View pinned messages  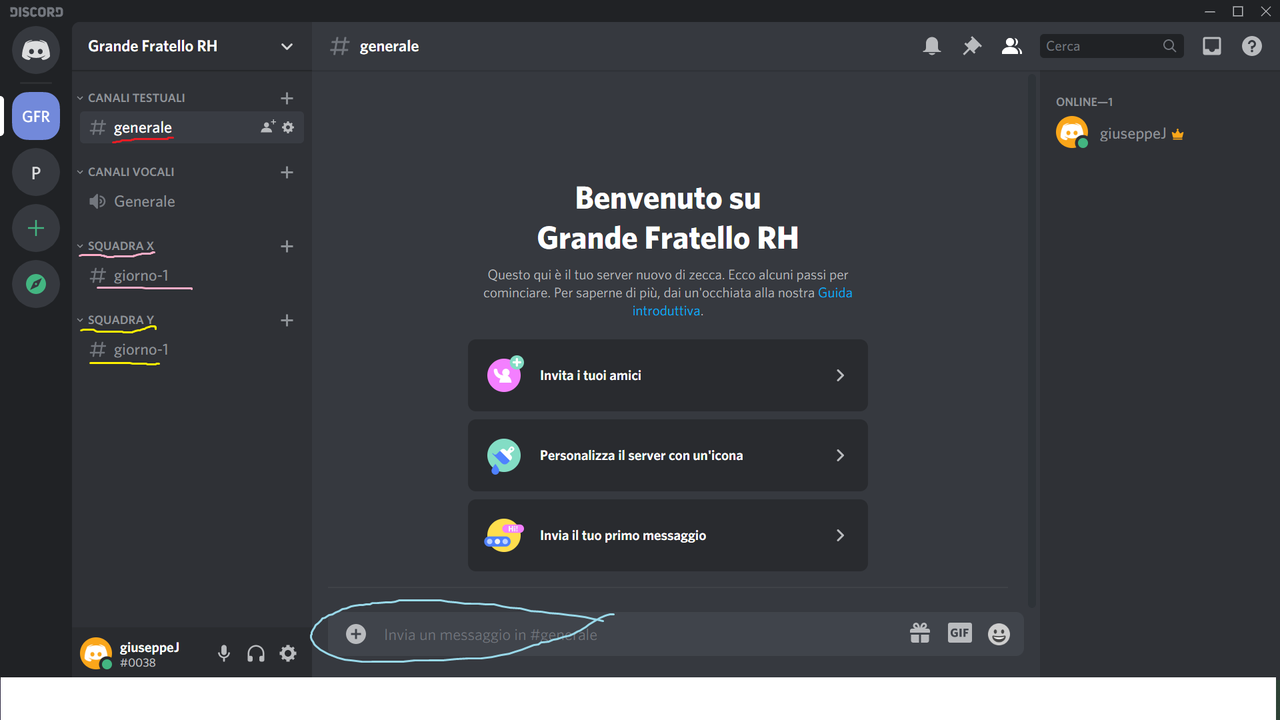point(971,46)
